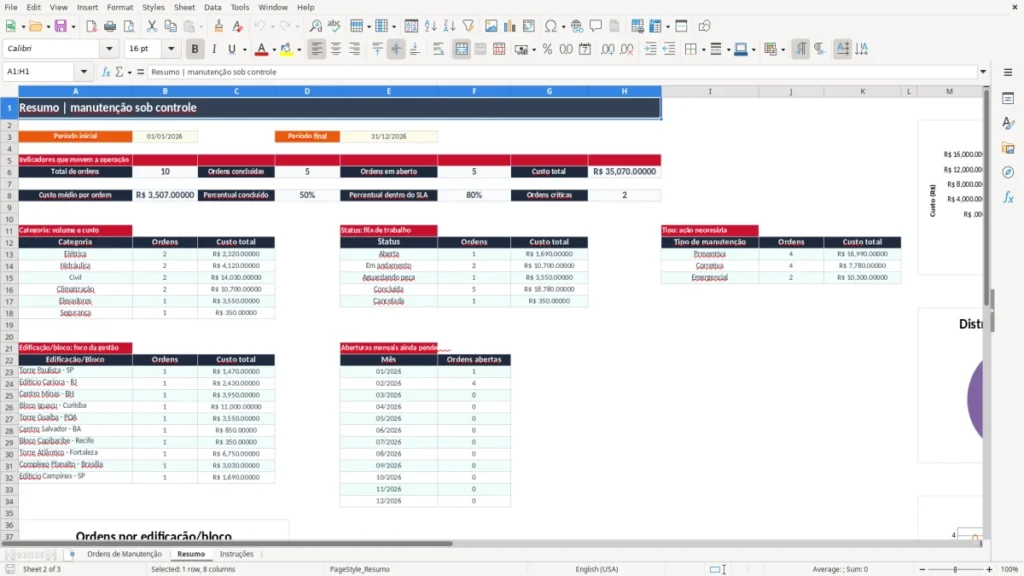Switch to Instruções sheet tab
This screenshot has height=576, width=1024.
(x=236, y=554)
